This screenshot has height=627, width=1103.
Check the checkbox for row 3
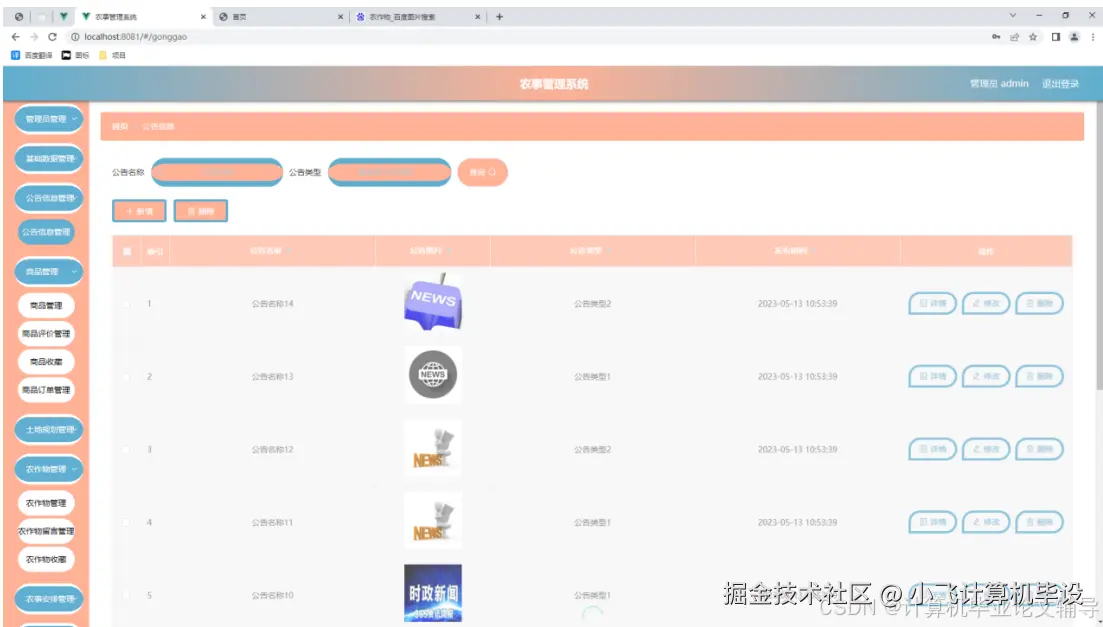127,449
